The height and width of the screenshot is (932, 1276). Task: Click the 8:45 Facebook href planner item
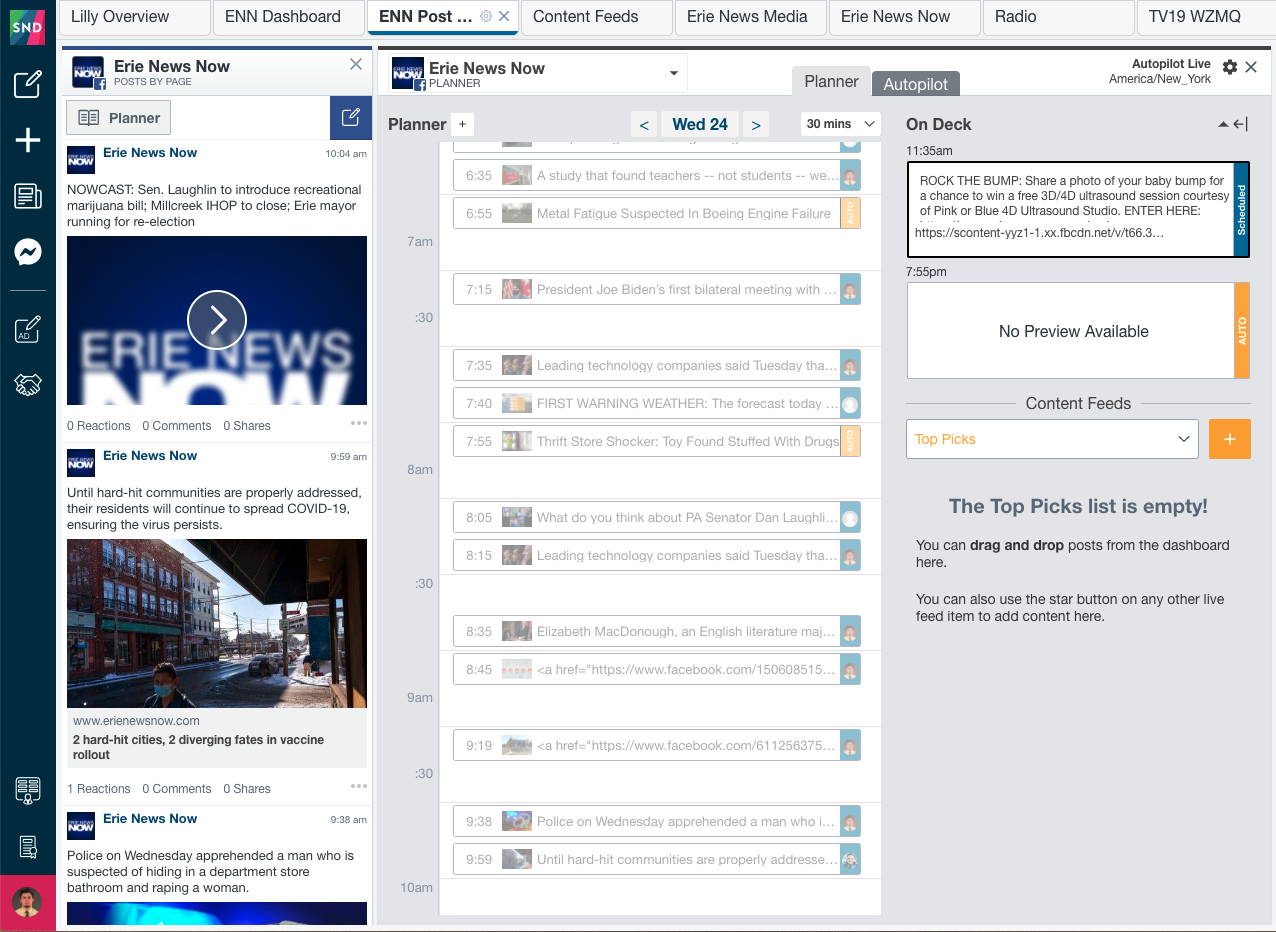(x=657, y=669)
